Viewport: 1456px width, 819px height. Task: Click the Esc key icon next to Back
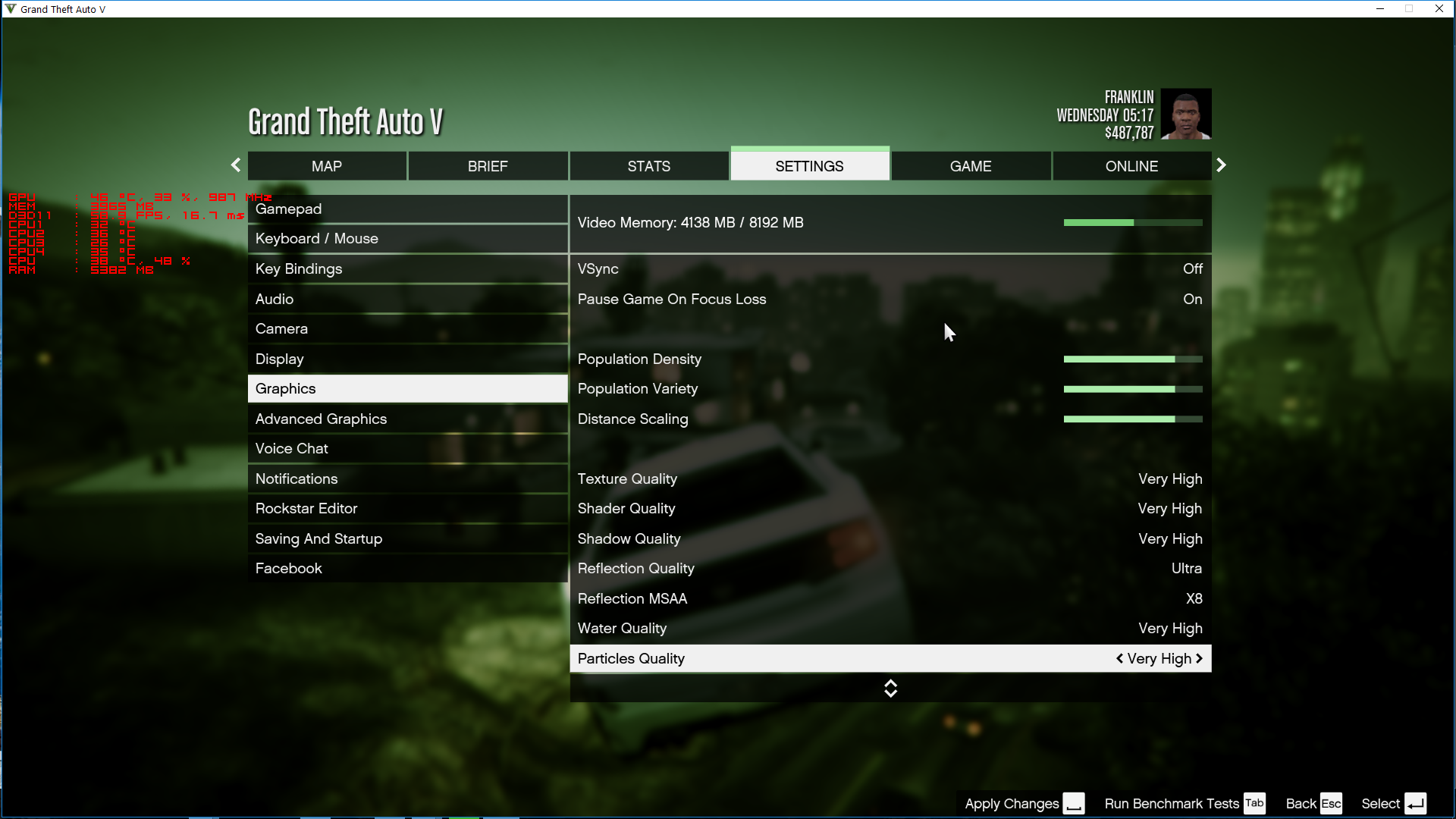1332,804
